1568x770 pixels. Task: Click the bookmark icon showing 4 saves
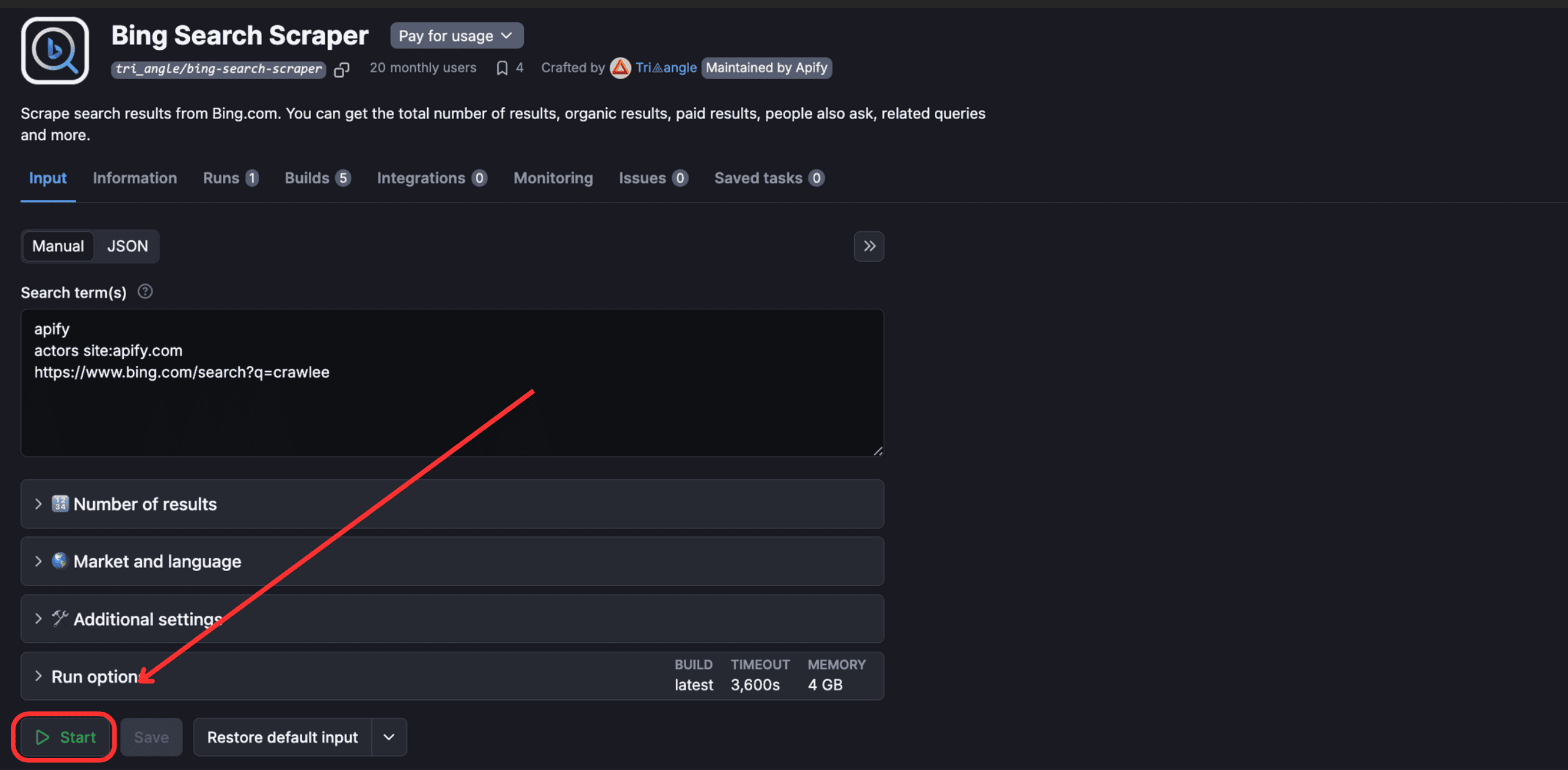click(x=502, y=67)
